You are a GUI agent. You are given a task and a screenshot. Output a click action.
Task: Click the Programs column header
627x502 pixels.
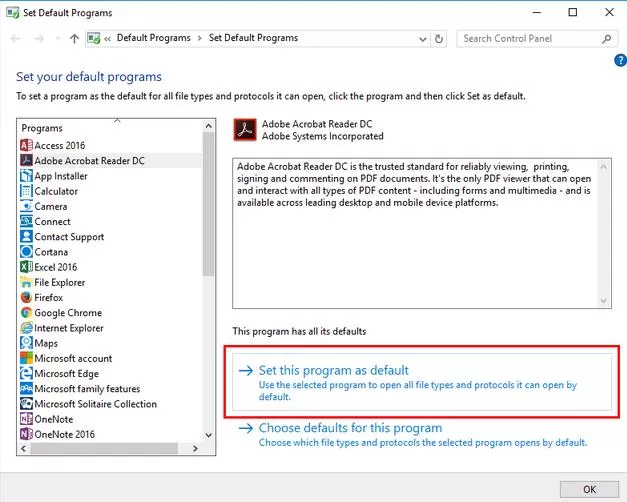[110, 128]
